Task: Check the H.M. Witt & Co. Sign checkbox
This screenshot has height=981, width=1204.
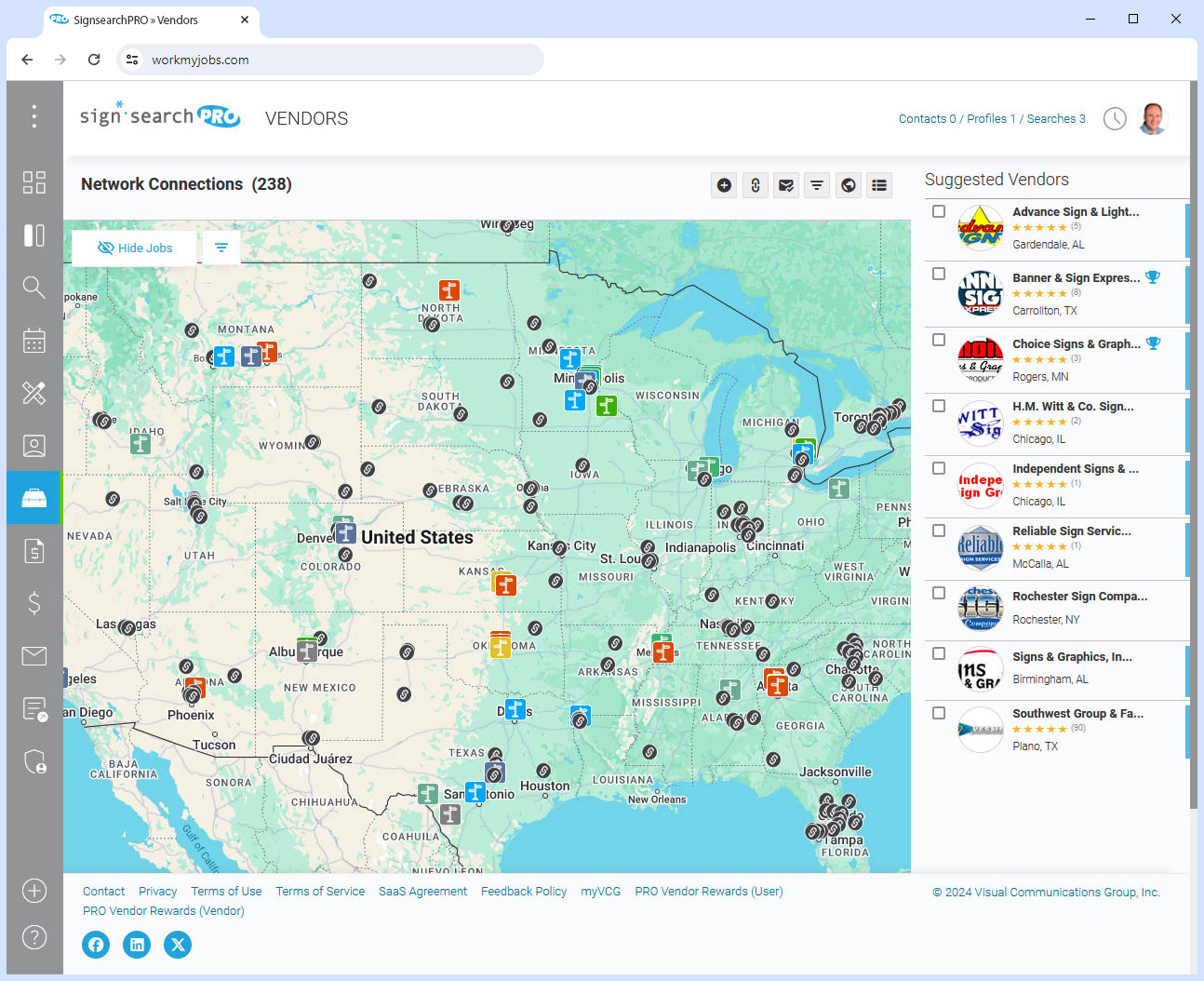Action: click(939, 406)
